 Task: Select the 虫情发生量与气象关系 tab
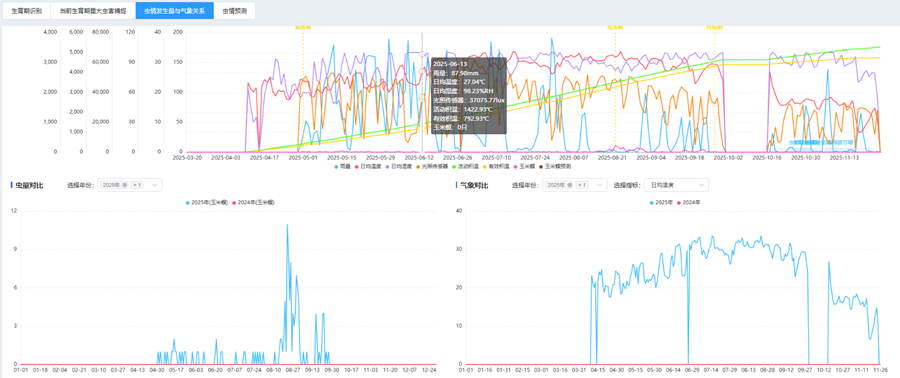(175, 10)
